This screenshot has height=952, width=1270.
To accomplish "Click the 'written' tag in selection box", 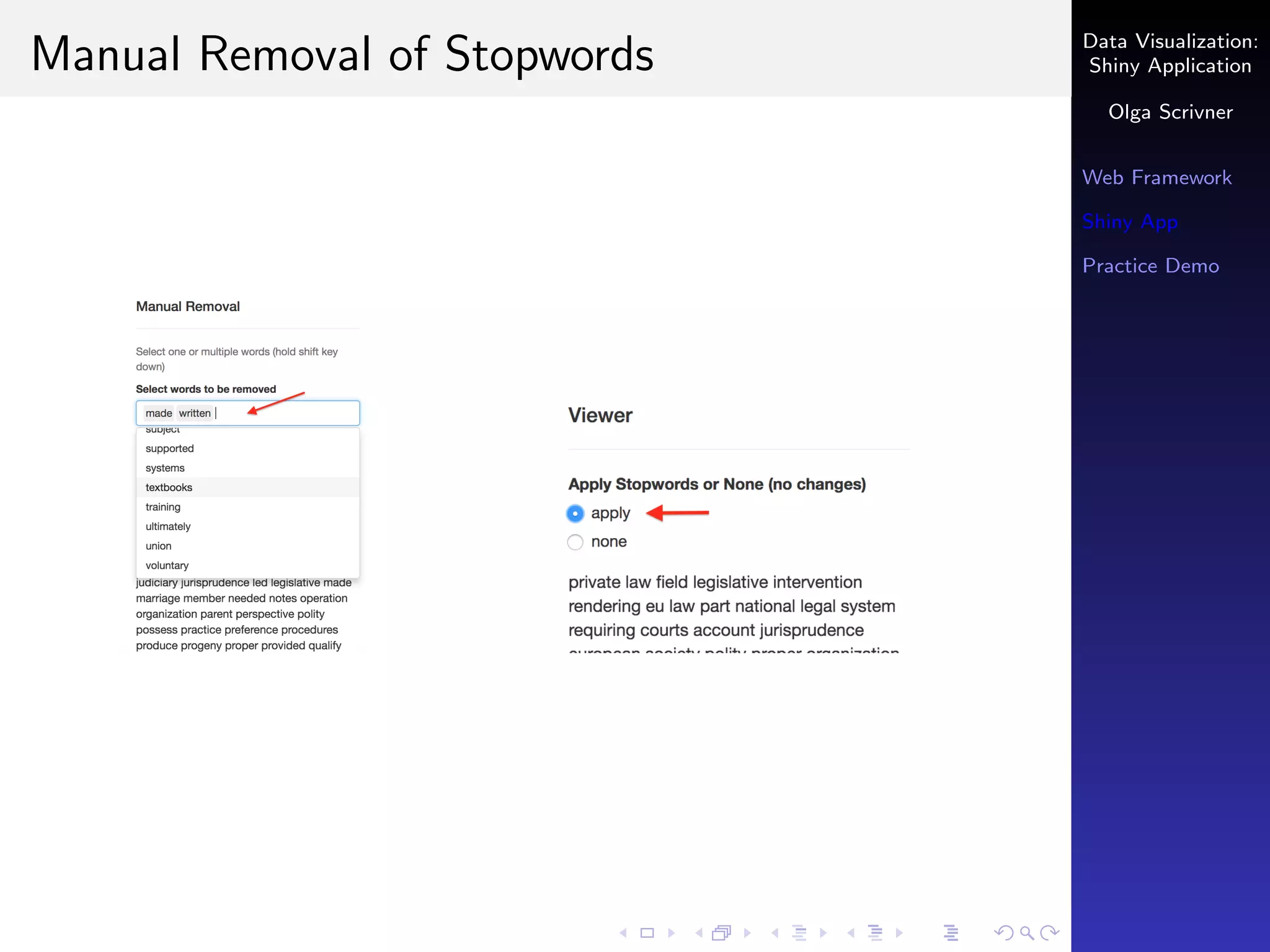I will 195,413.
